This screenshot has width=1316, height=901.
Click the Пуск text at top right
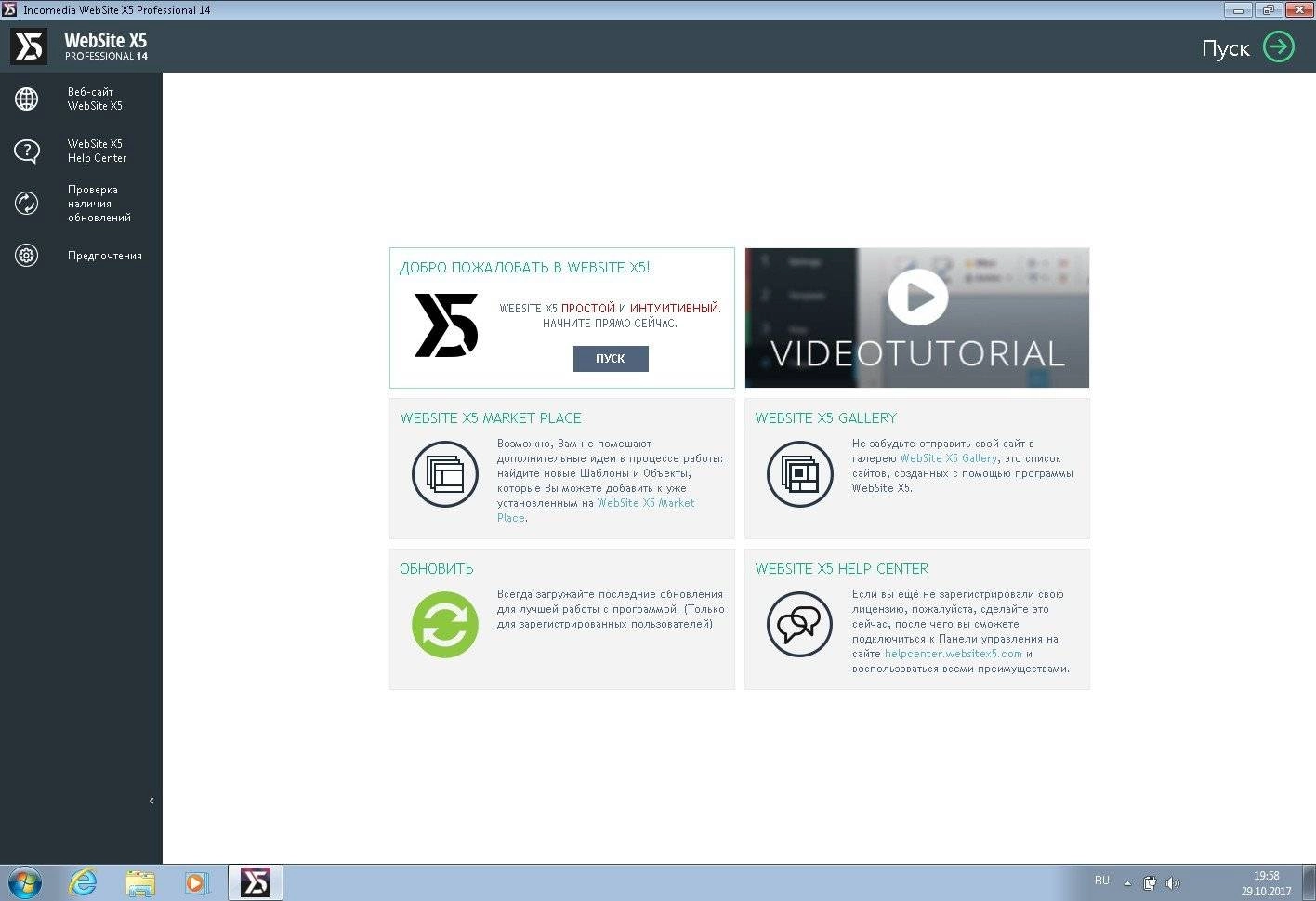[x=1226, y=48]
